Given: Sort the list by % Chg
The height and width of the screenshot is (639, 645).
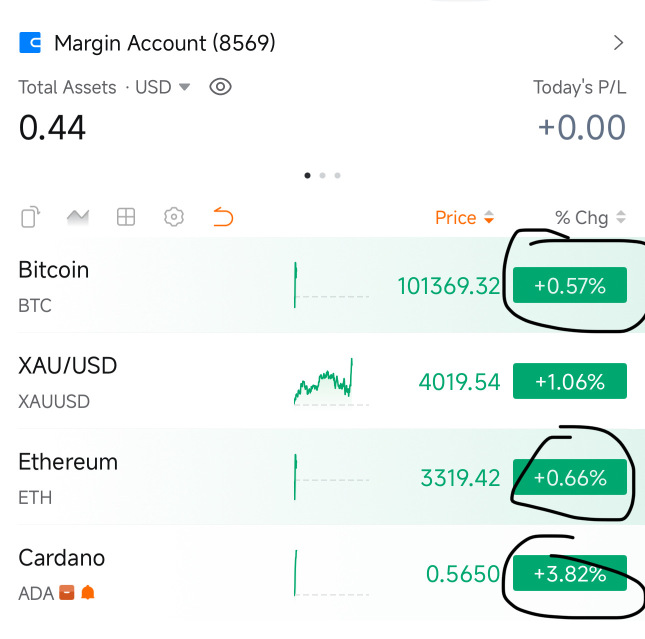Looking at the screenshot, I should click(590, 217).
